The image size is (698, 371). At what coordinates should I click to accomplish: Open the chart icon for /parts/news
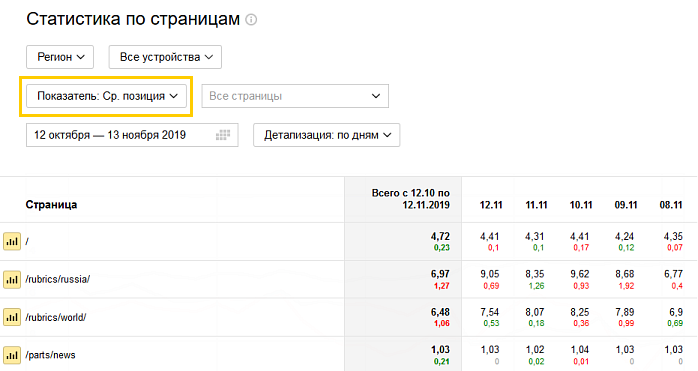[12, 355]
